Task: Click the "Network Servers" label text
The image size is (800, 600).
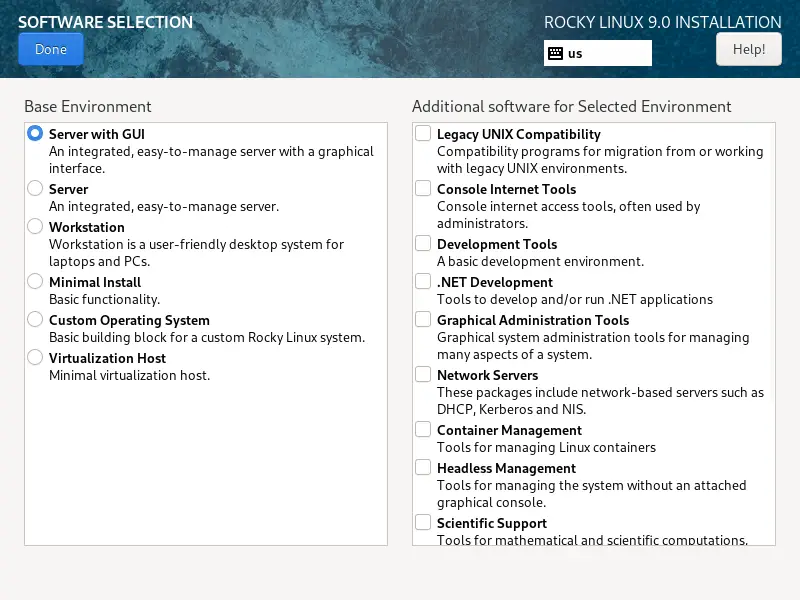Action: [488, 376]
